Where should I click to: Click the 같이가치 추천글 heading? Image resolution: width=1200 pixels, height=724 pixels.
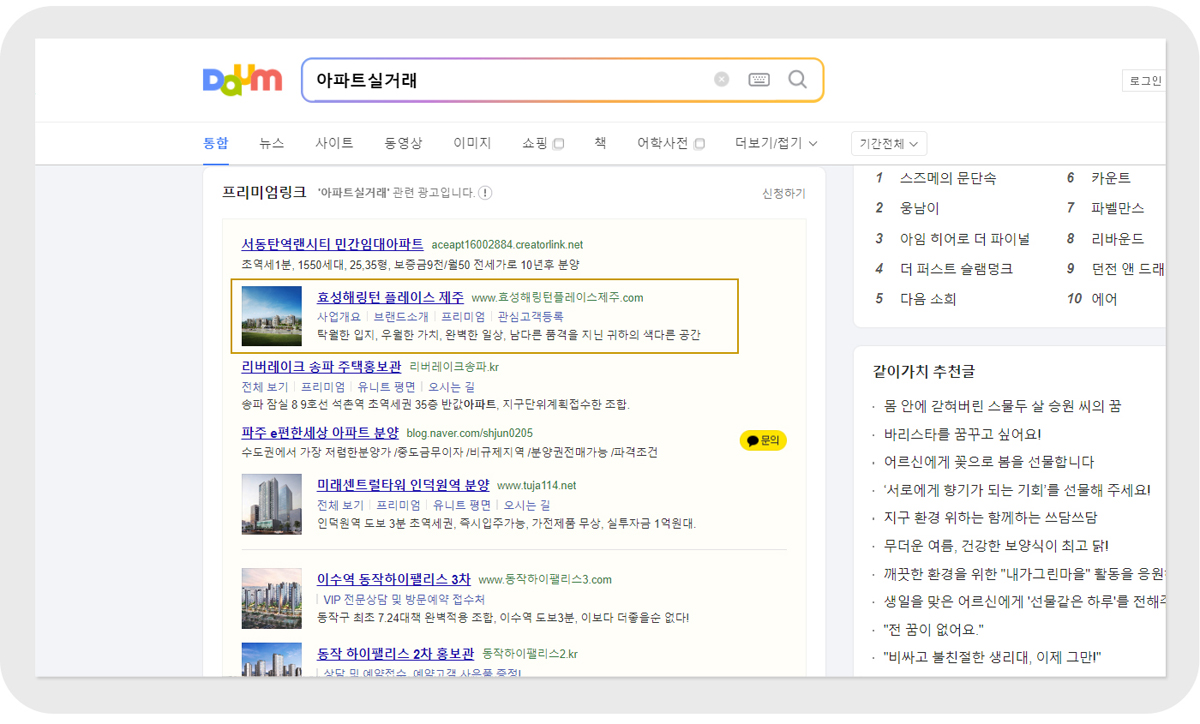coord(924,372)
